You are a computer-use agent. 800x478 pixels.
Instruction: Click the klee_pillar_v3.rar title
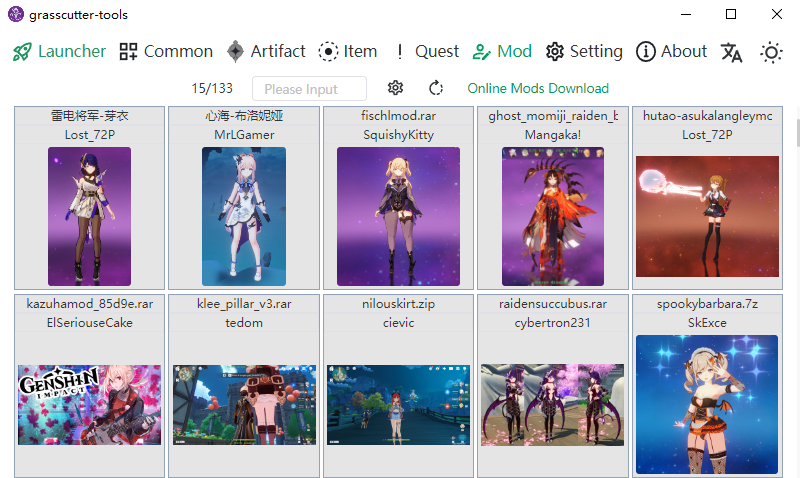[x=244, y=304]
